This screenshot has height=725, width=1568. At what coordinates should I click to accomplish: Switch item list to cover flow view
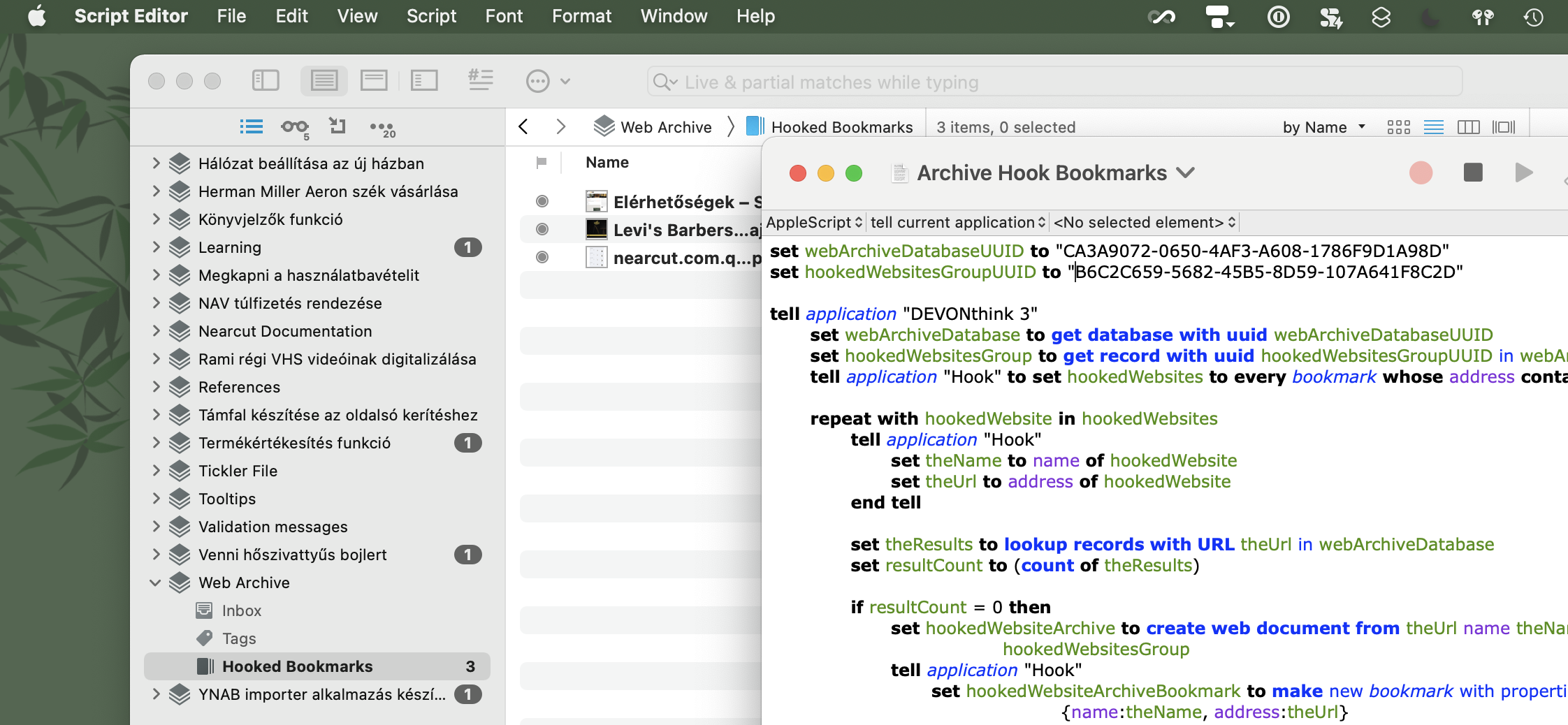[x=1504, y=127]
